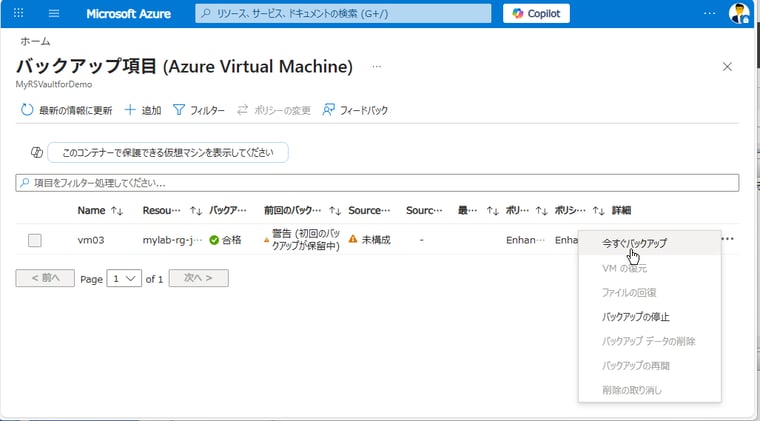
Task: Click the mylab-rg-j… resource group cell
Action: [172, 240]
